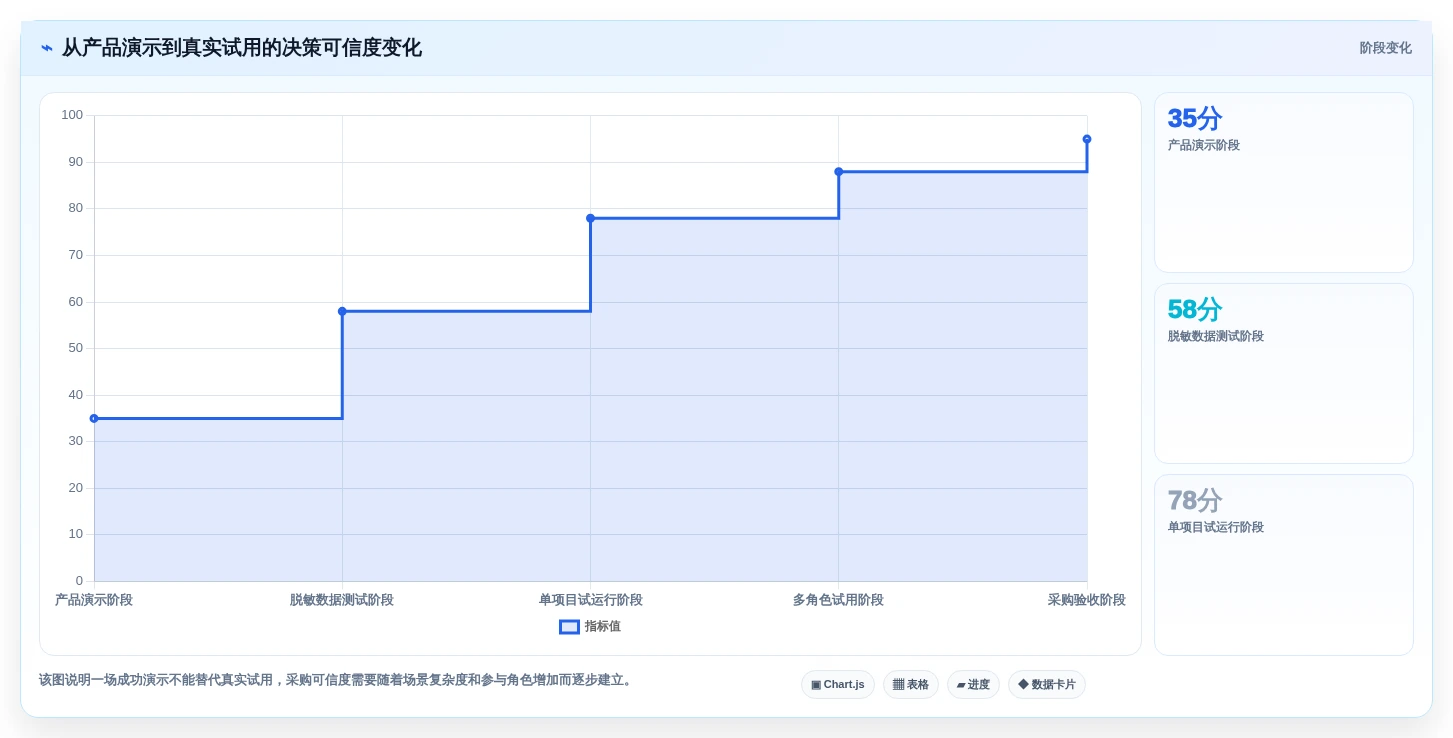
Task: Click the data point at 产品演示阶段 (35)
Action: 94,419
